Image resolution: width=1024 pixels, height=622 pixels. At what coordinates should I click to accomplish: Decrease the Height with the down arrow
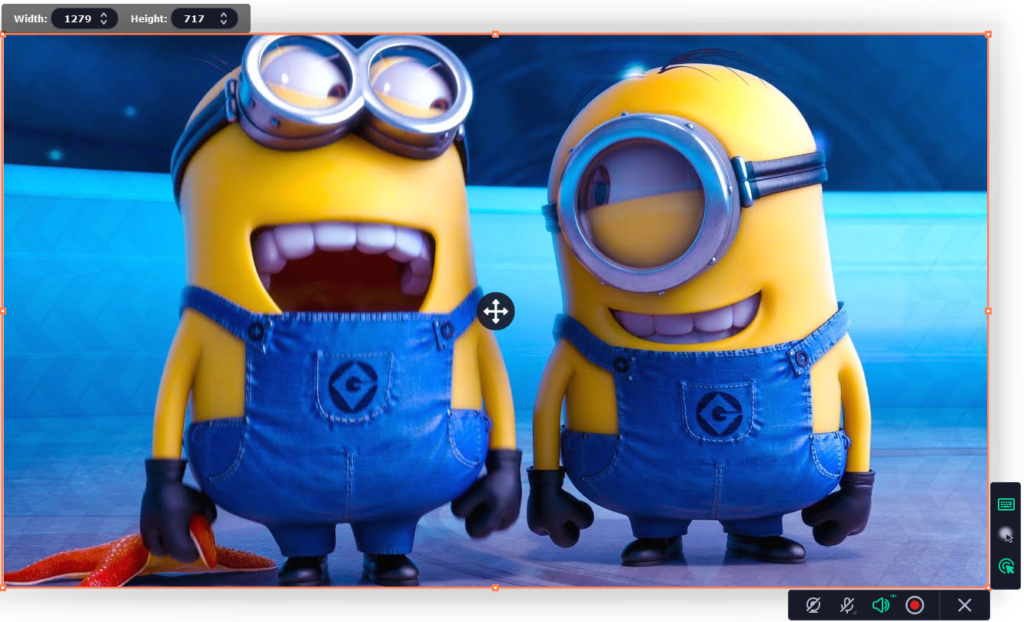point(224,22)
